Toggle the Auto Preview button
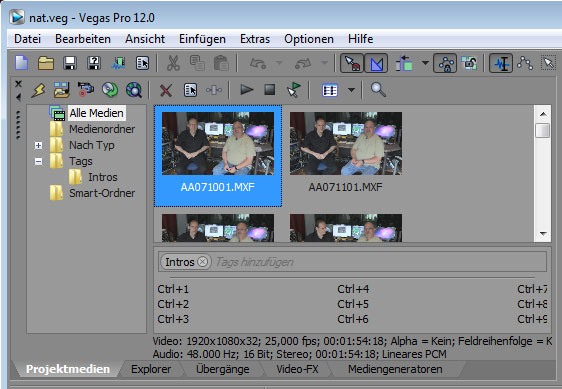 tap(294, 90)
